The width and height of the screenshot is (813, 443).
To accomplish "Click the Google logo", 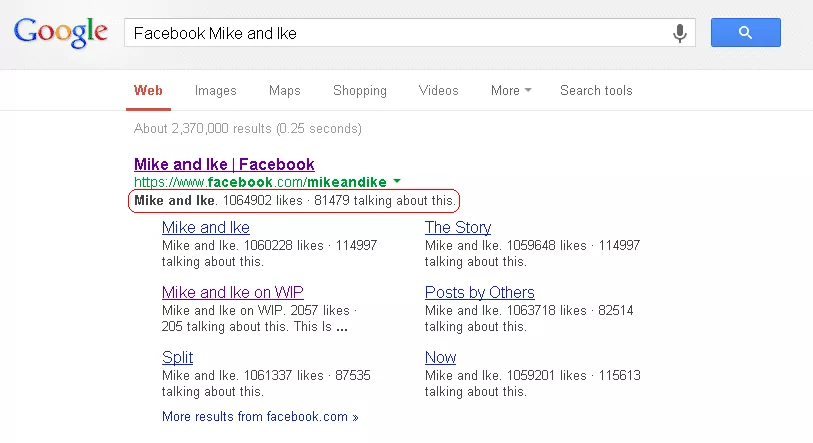I will click(61, 32).
